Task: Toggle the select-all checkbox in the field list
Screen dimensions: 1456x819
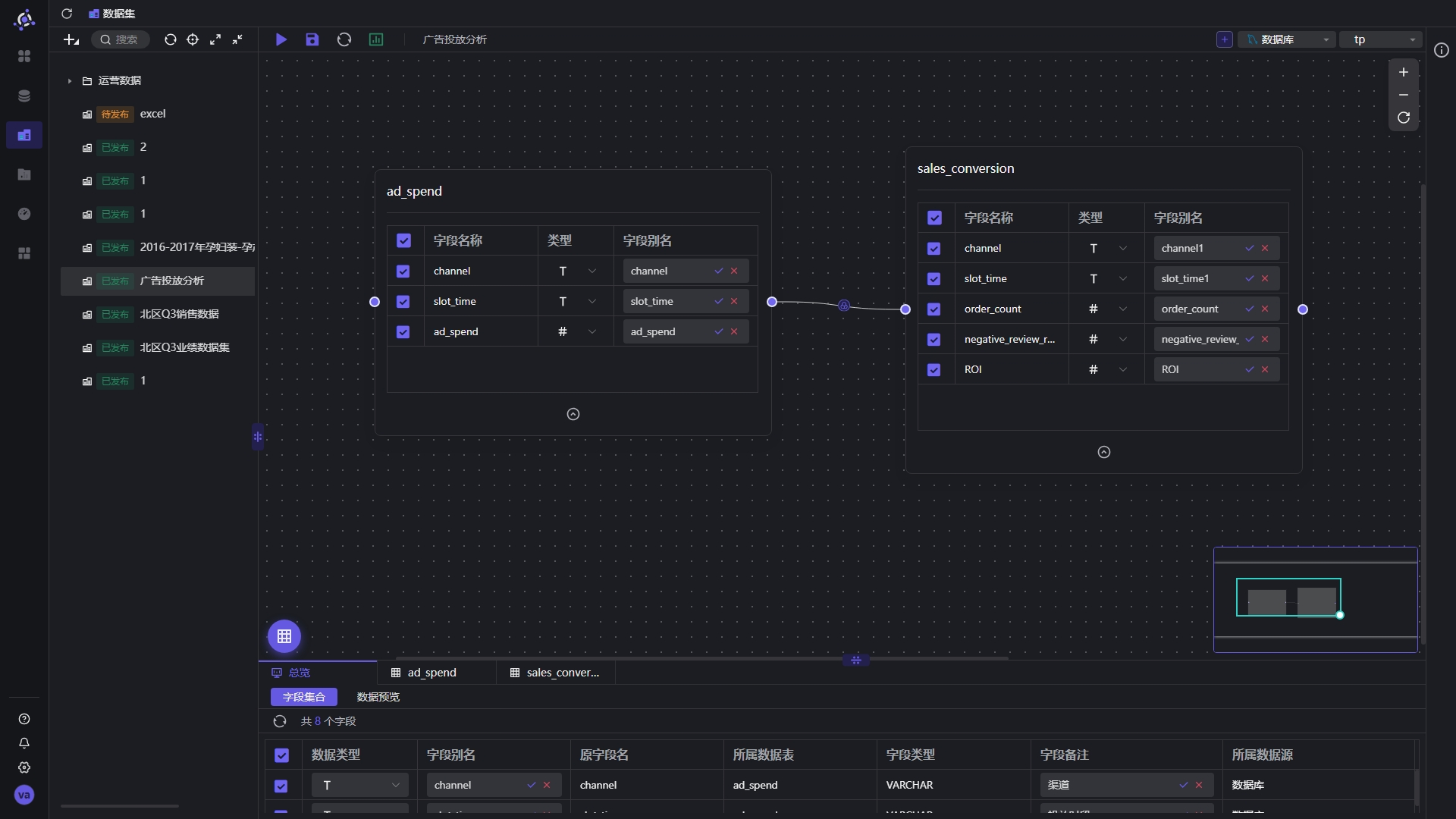Action: click(x=281, y=755)
